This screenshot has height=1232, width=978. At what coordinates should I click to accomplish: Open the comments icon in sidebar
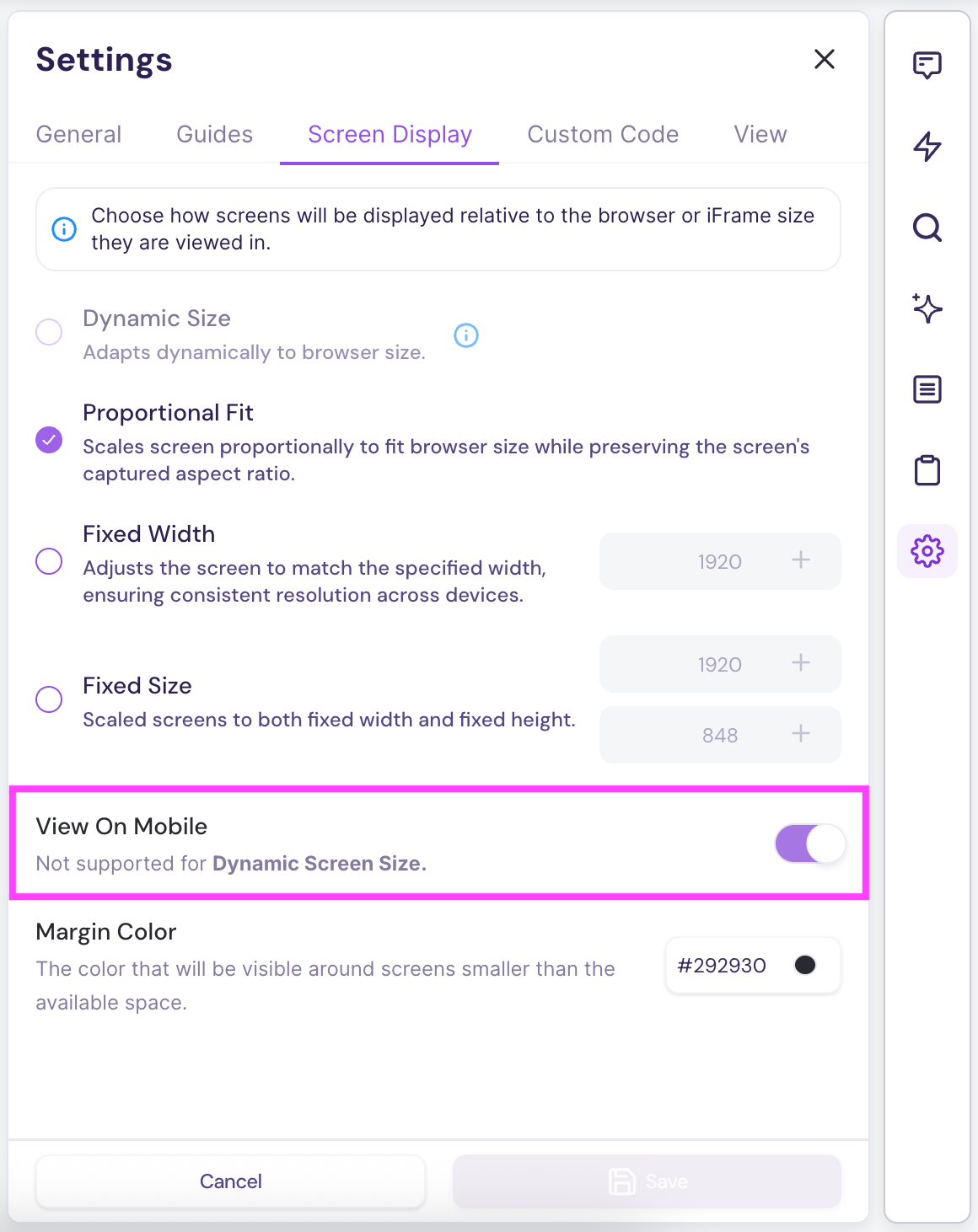927,65
